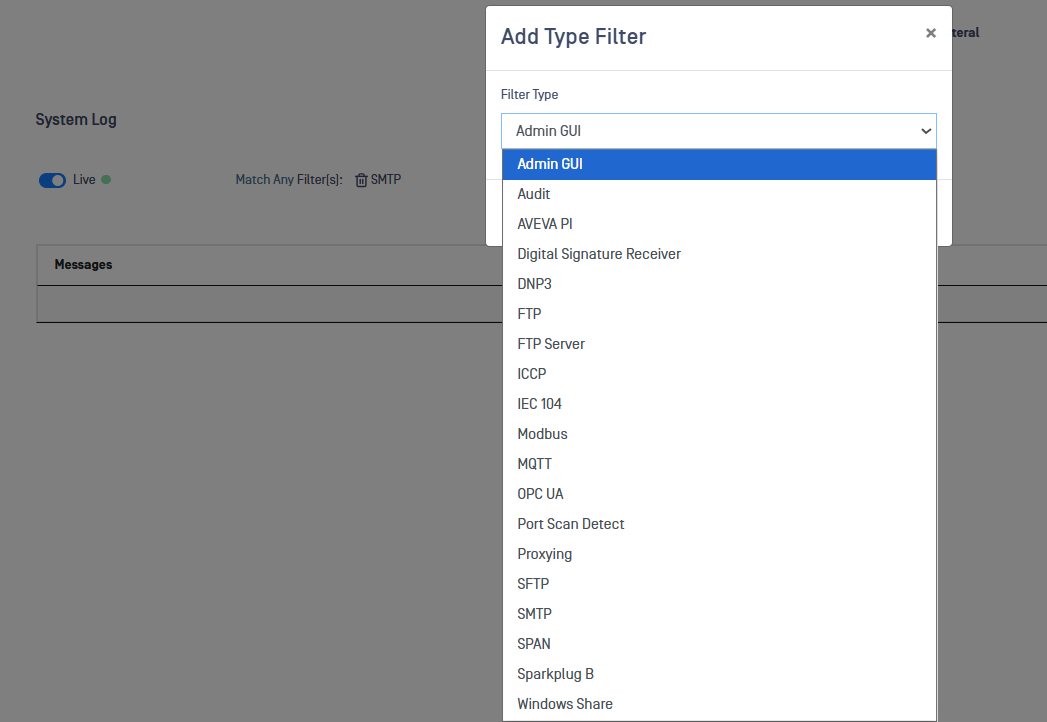
Task: Choose OPC UA option
Action: [541, 494]
